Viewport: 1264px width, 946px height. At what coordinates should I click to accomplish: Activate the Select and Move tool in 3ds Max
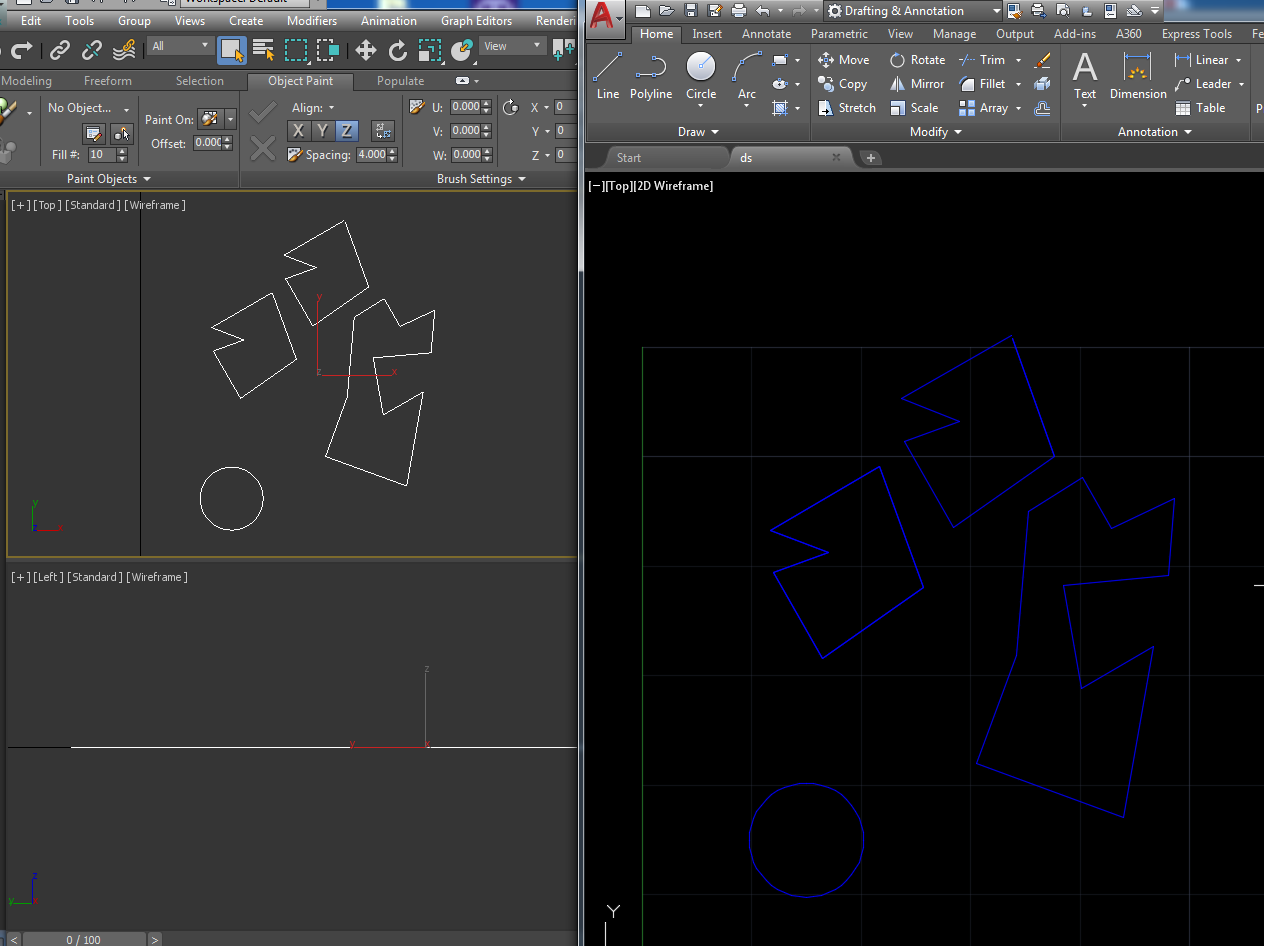pyautogui.click(x=366, y=49)
